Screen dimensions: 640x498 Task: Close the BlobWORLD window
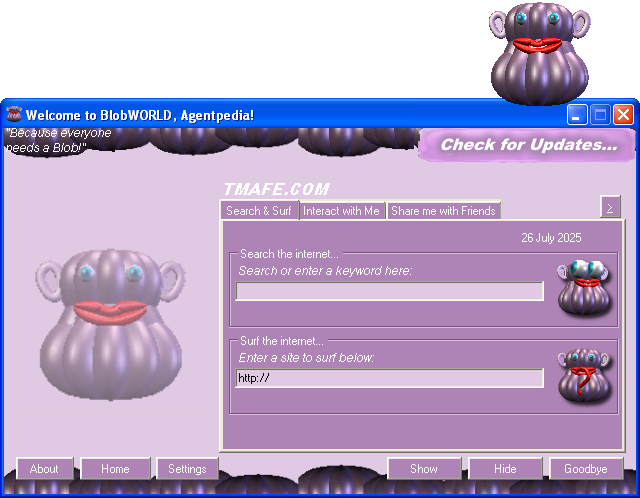click(x=624, y=115)
